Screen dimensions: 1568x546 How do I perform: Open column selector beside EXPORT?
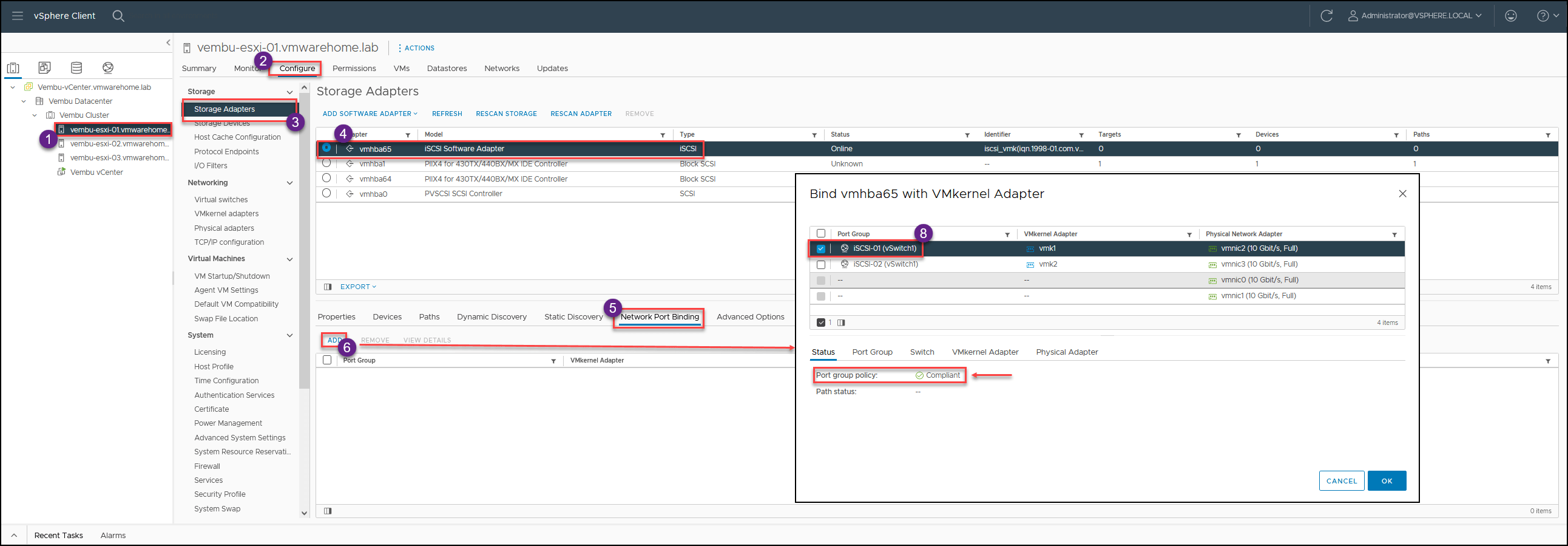[328, 287]
